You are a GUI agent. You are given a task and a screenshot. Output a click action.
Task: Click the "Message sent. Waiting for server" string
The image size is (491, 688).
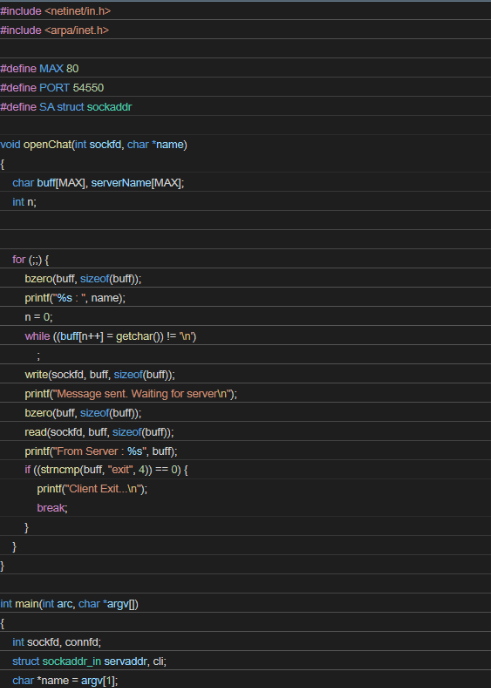(x=142, y=394)
